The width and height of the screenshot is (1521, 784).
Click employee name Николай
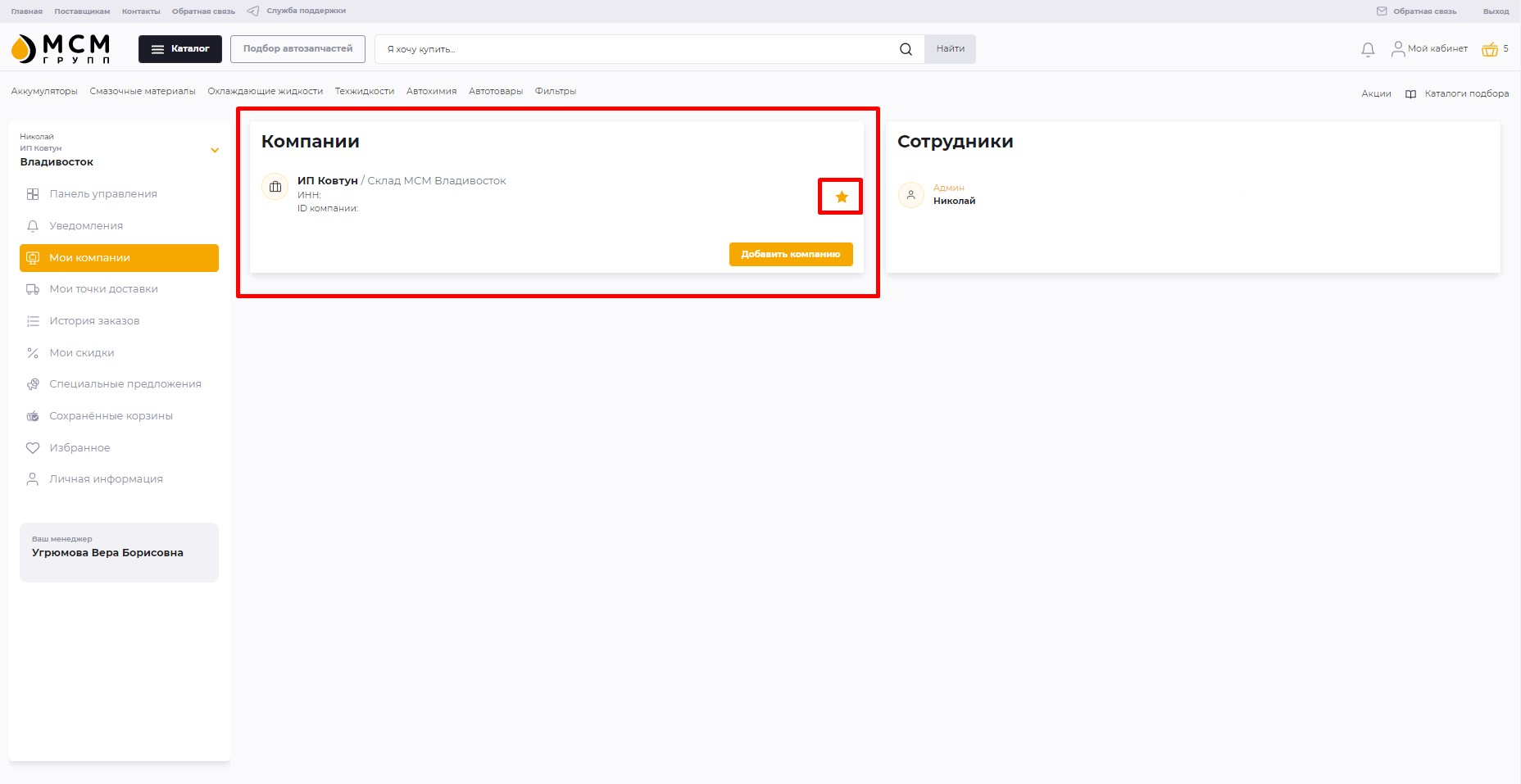(x=954, y=202)
